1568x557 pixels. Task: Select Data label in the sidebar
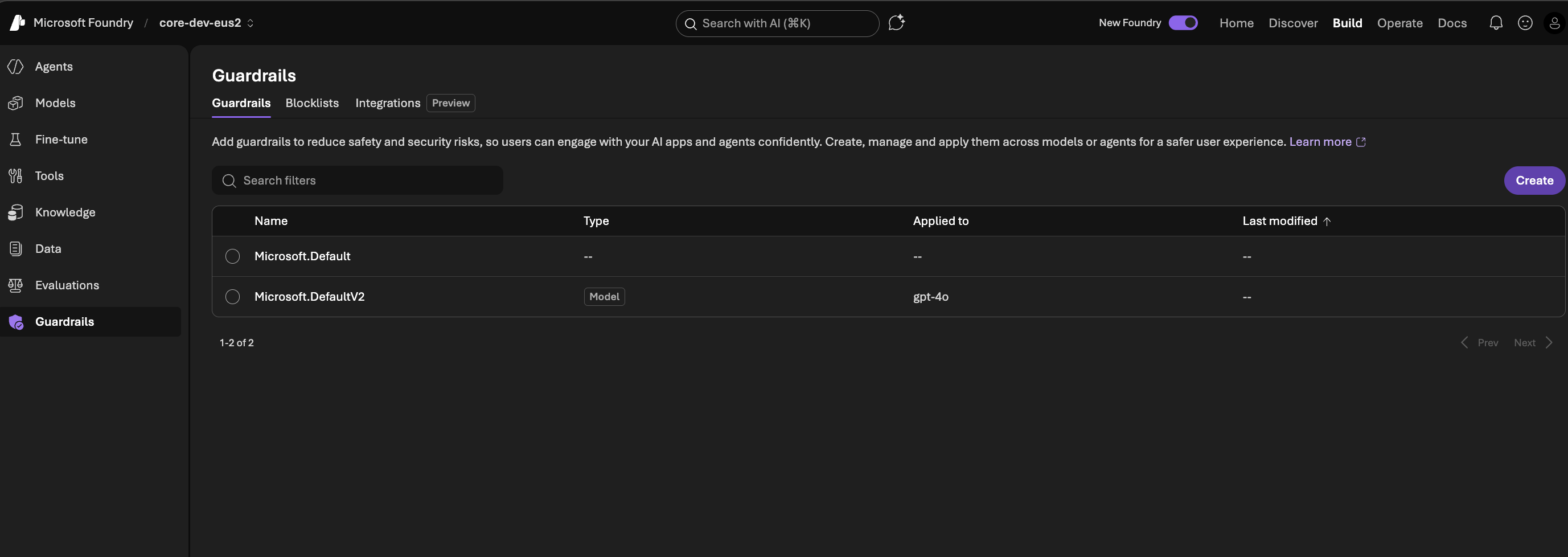pos(48,248)
